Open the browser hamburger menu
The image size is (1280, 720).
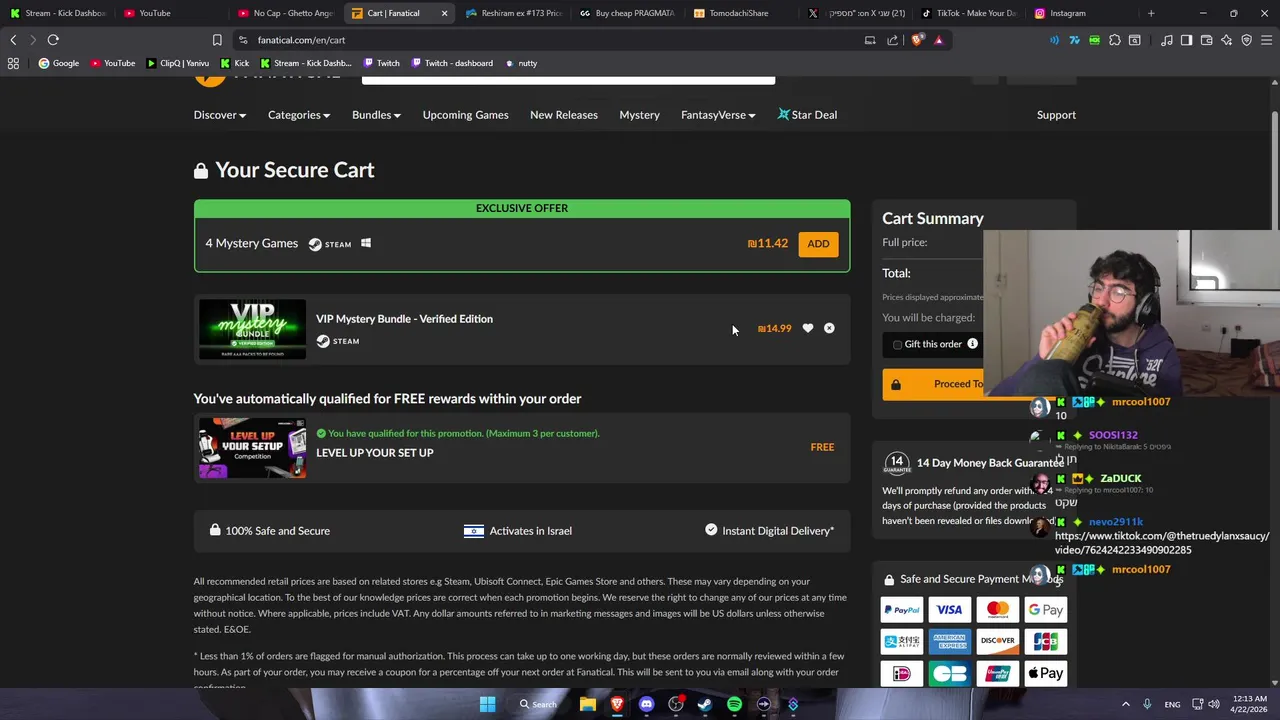pos(1267,40)
